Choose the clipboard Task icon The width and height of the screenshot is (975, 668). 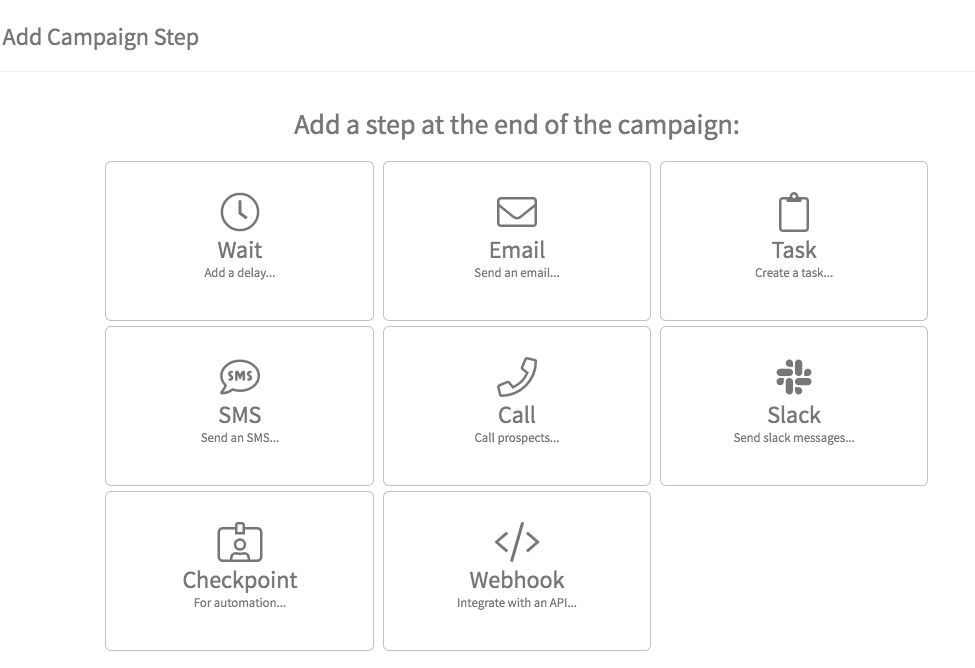pyautogui.click(x=793, y=212)
